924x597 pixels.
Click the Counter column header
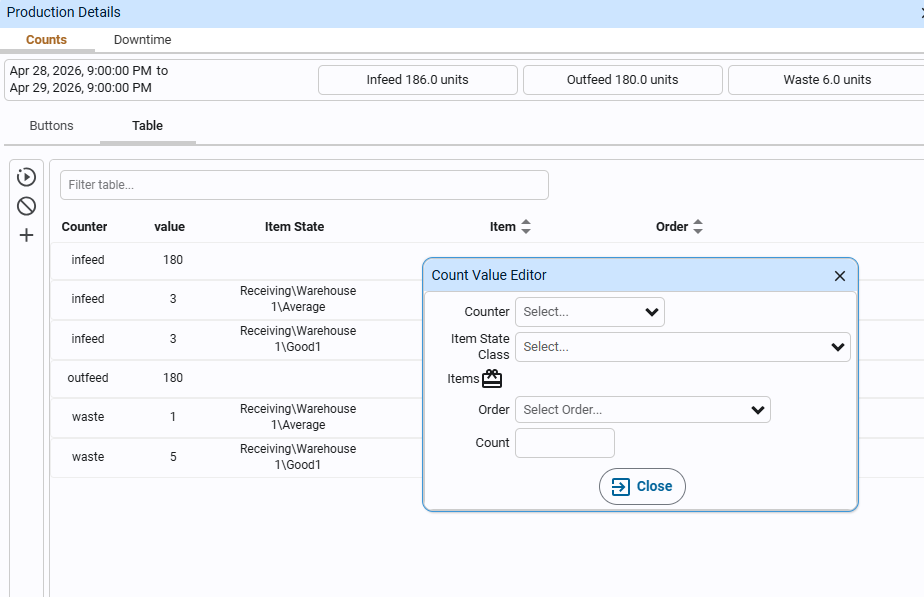click(x=84, y=226)
